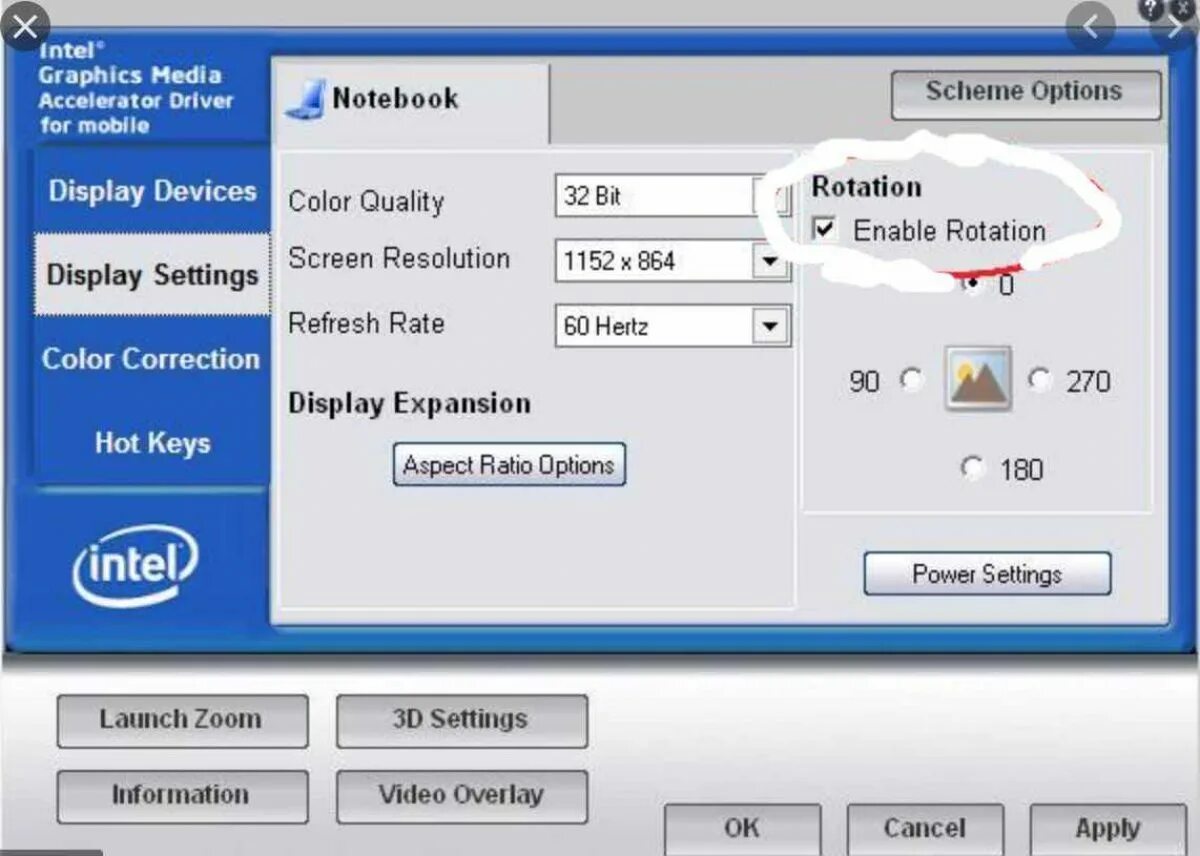This screenshot has height=856, width=1200.
Task: Click the Apply button
Action: coord(1108,829)
